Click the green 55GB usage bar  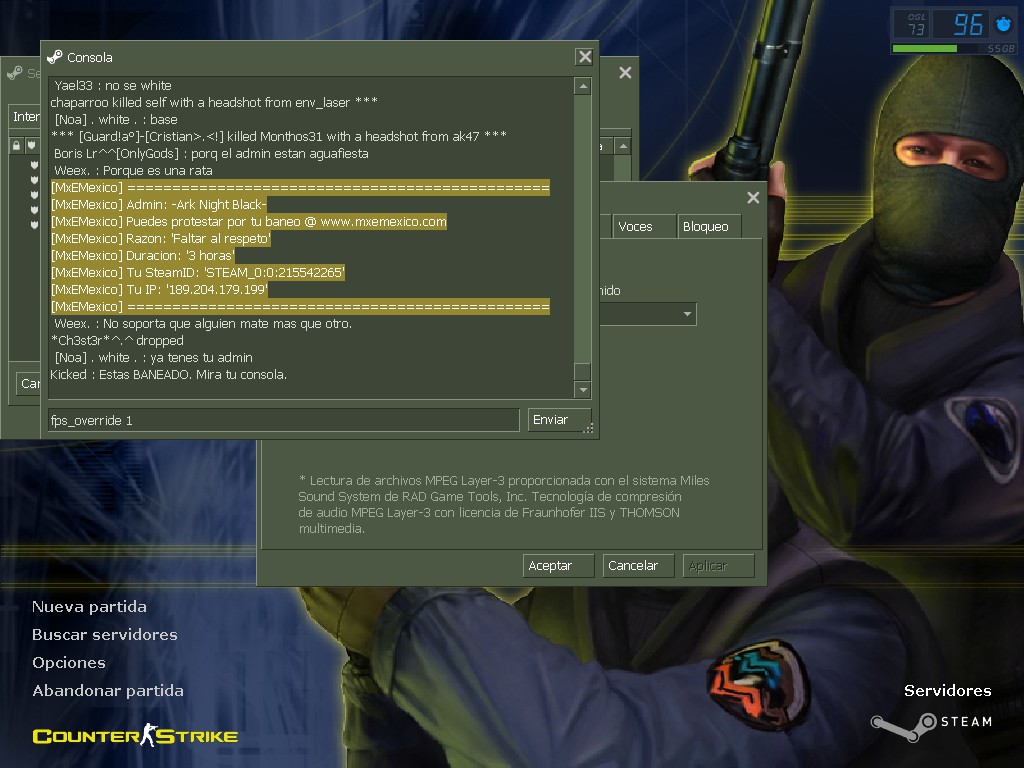[x=924, y=49]
